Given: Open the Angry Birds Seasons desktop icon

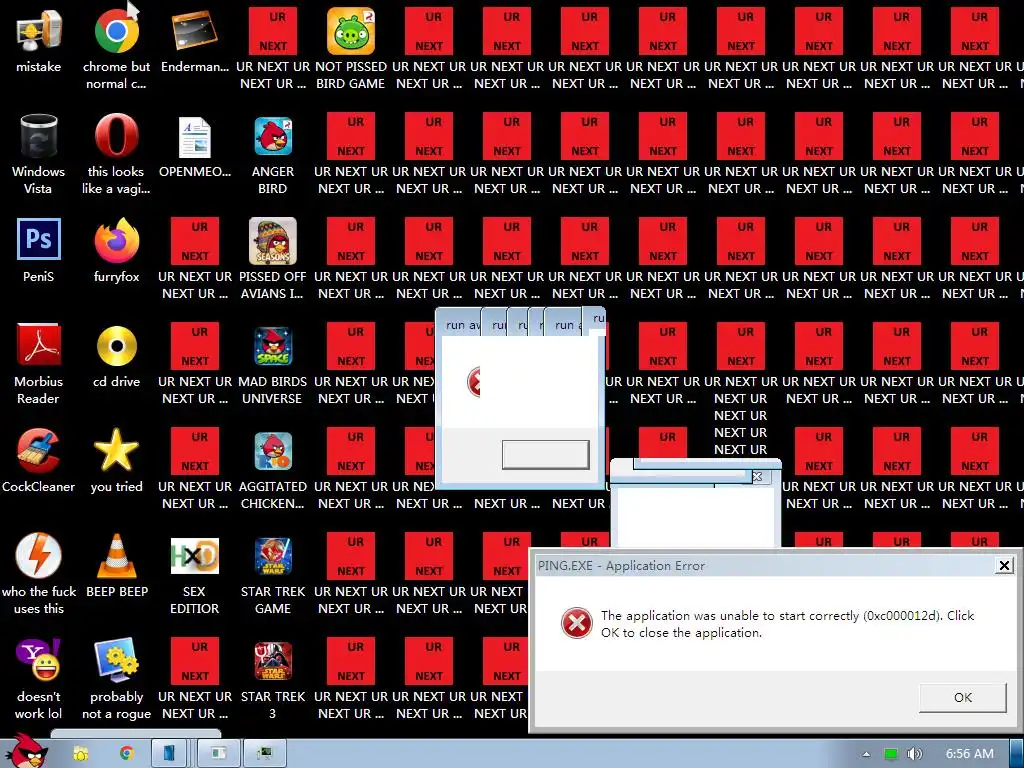Looking at the screenshot, I should [x=272, y=240].
